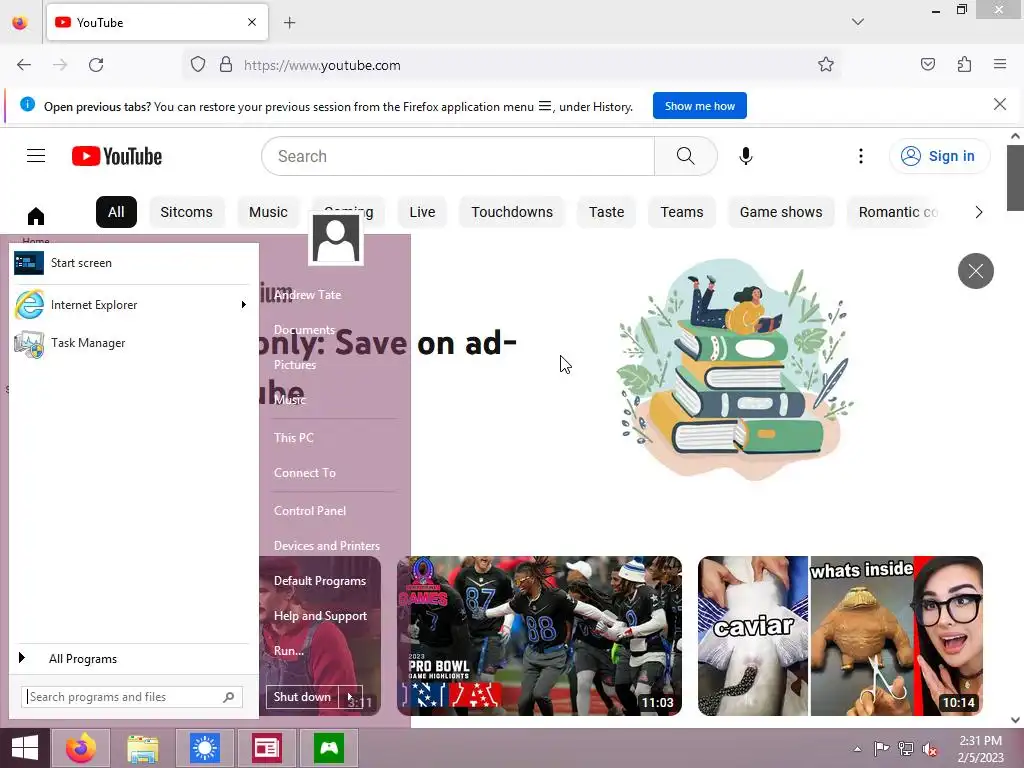The height and width of the screenshot is (768, 1024).
Task: Open the Firefox application hamburger menu
Action: point(1000,64)
